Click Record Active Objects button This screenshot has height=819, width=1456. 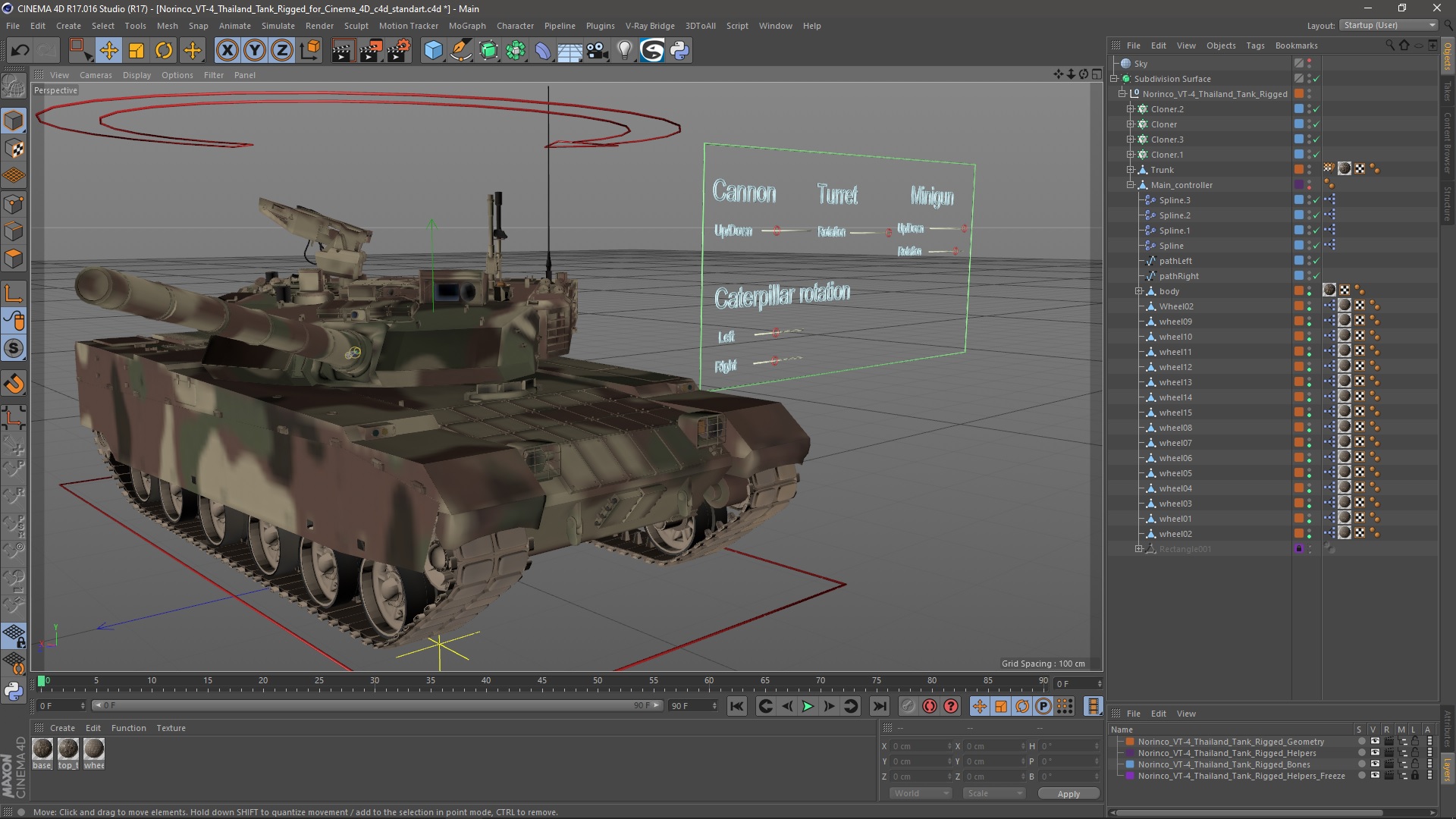[x=908, y=707]
